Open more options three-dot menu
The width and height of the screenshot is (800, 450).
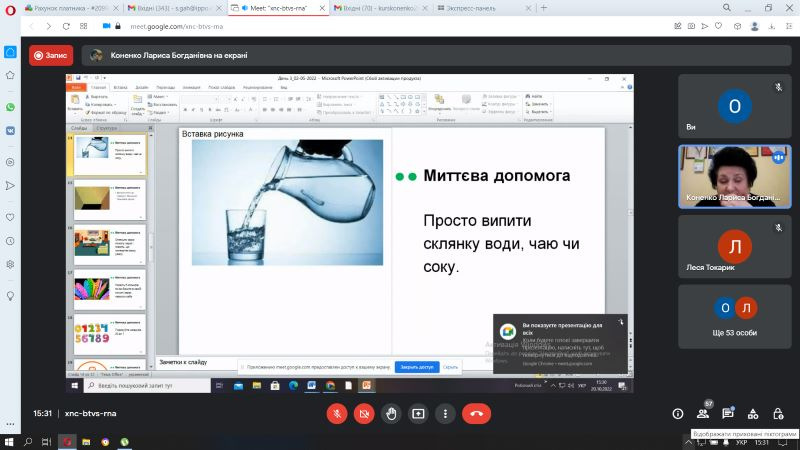coord(445,414)
